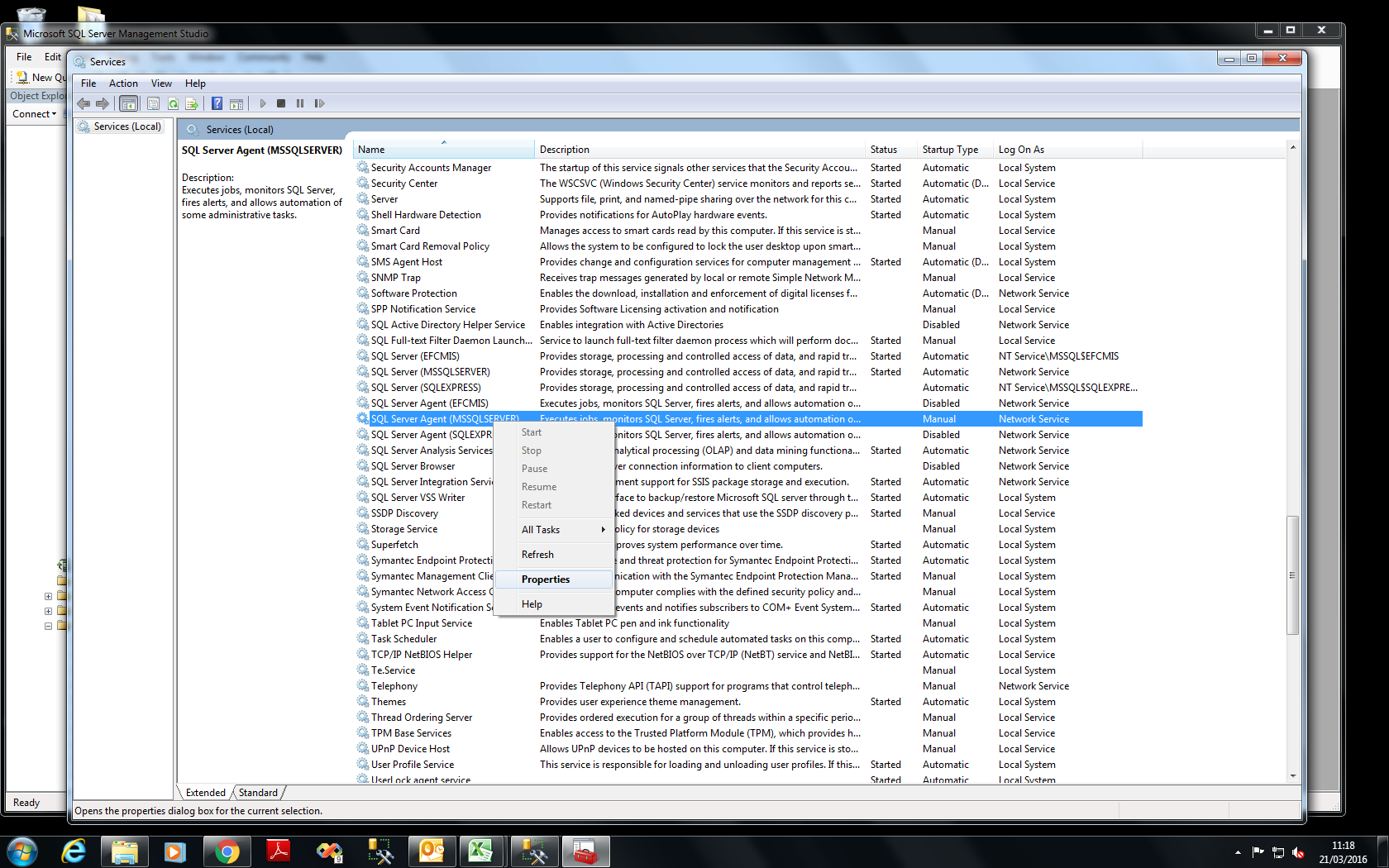The image size is (1389, 868).
Task: Sort by the Startup Type column header
Action: click(x=957, y=150)
